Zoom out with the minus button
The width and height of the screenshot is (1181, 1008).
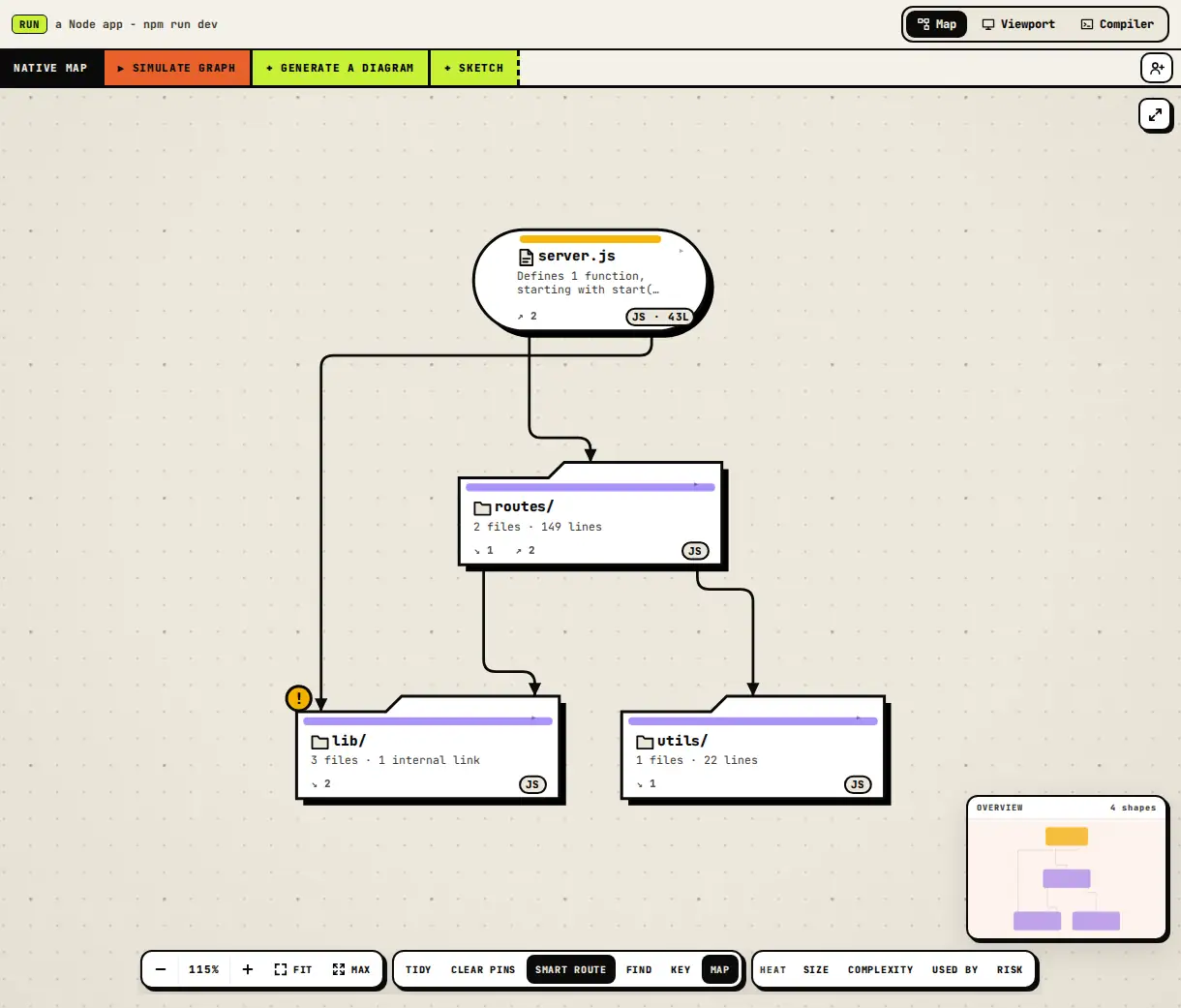[x=161, y=969]
